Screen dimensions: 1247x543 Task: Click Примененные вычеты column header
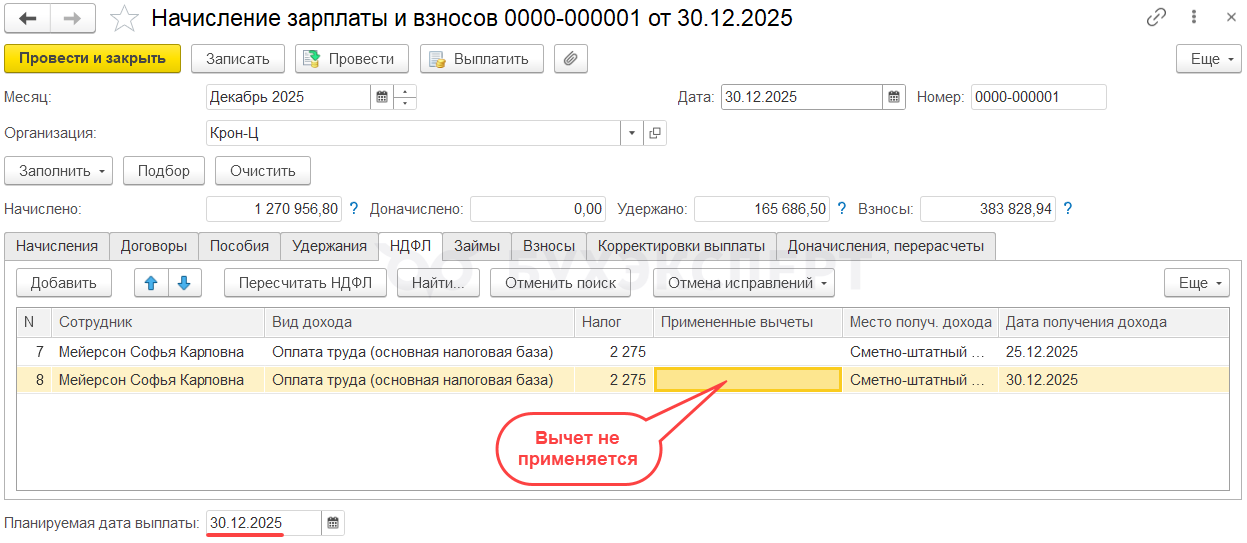[748, 322]
